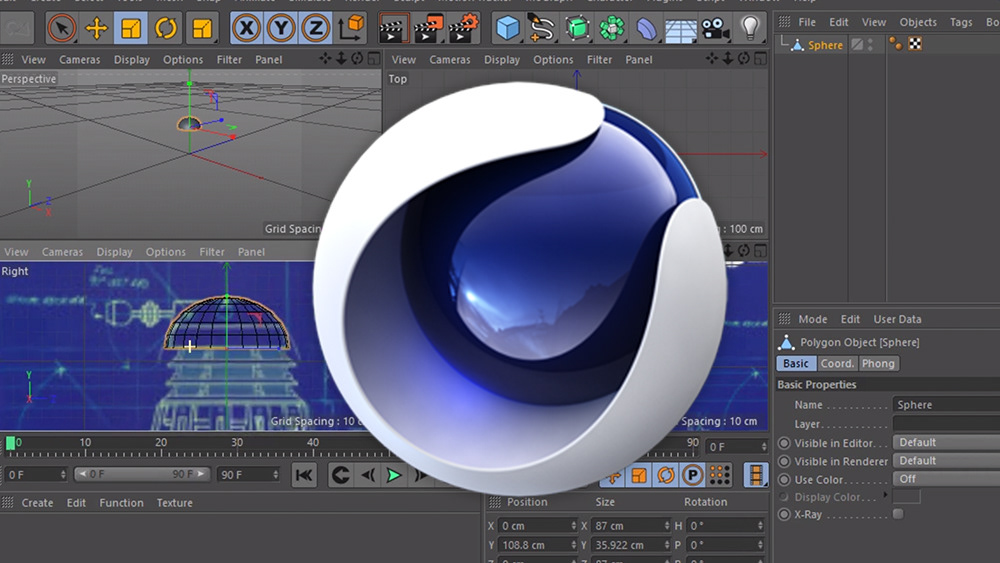1000x563 pixels.
Task: Click the Sphere UVW checkerboard tag
Action: click(x=915, y=44)
